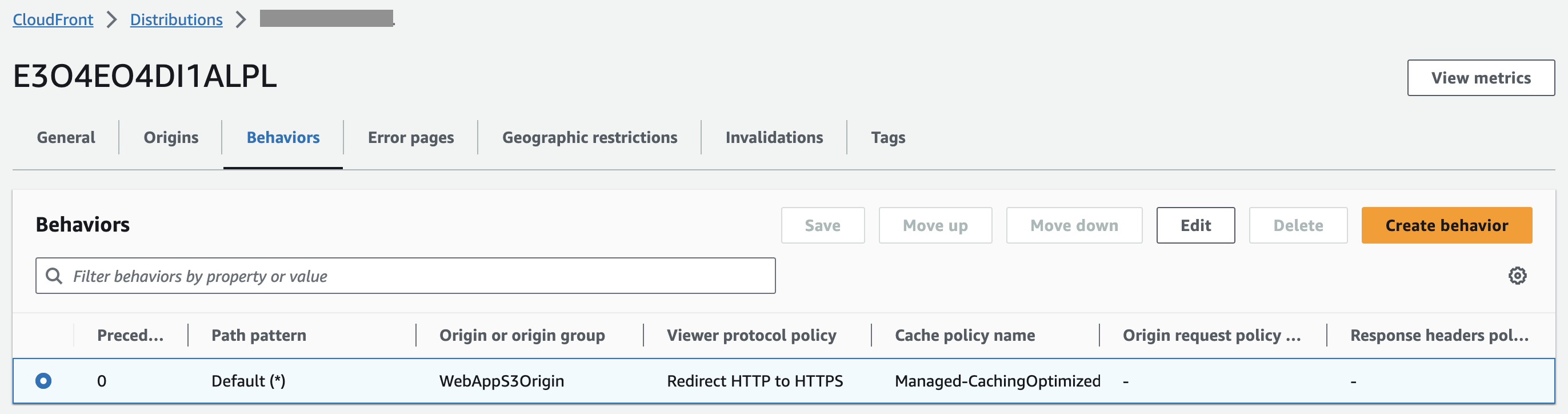
Task: Follow the CloudFront breadcrumb link
Action: pyautogui.click(x=53, y=19)
